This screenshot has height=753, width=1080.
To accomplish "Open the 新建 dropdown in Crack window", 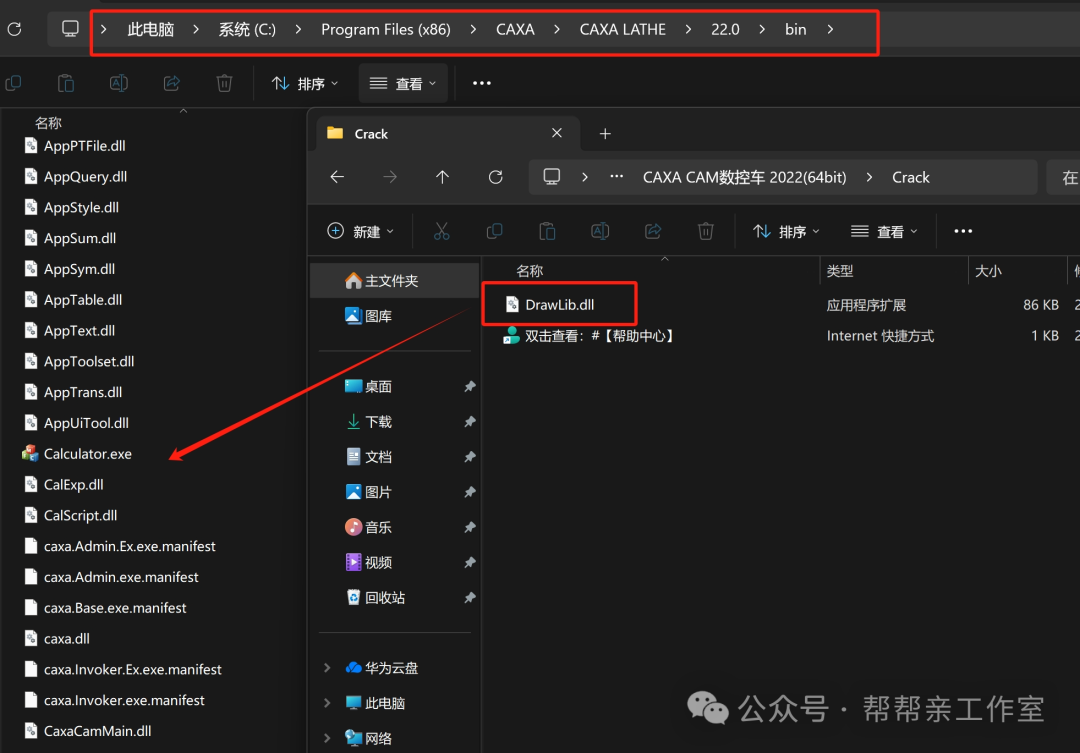I will point(361,231).
